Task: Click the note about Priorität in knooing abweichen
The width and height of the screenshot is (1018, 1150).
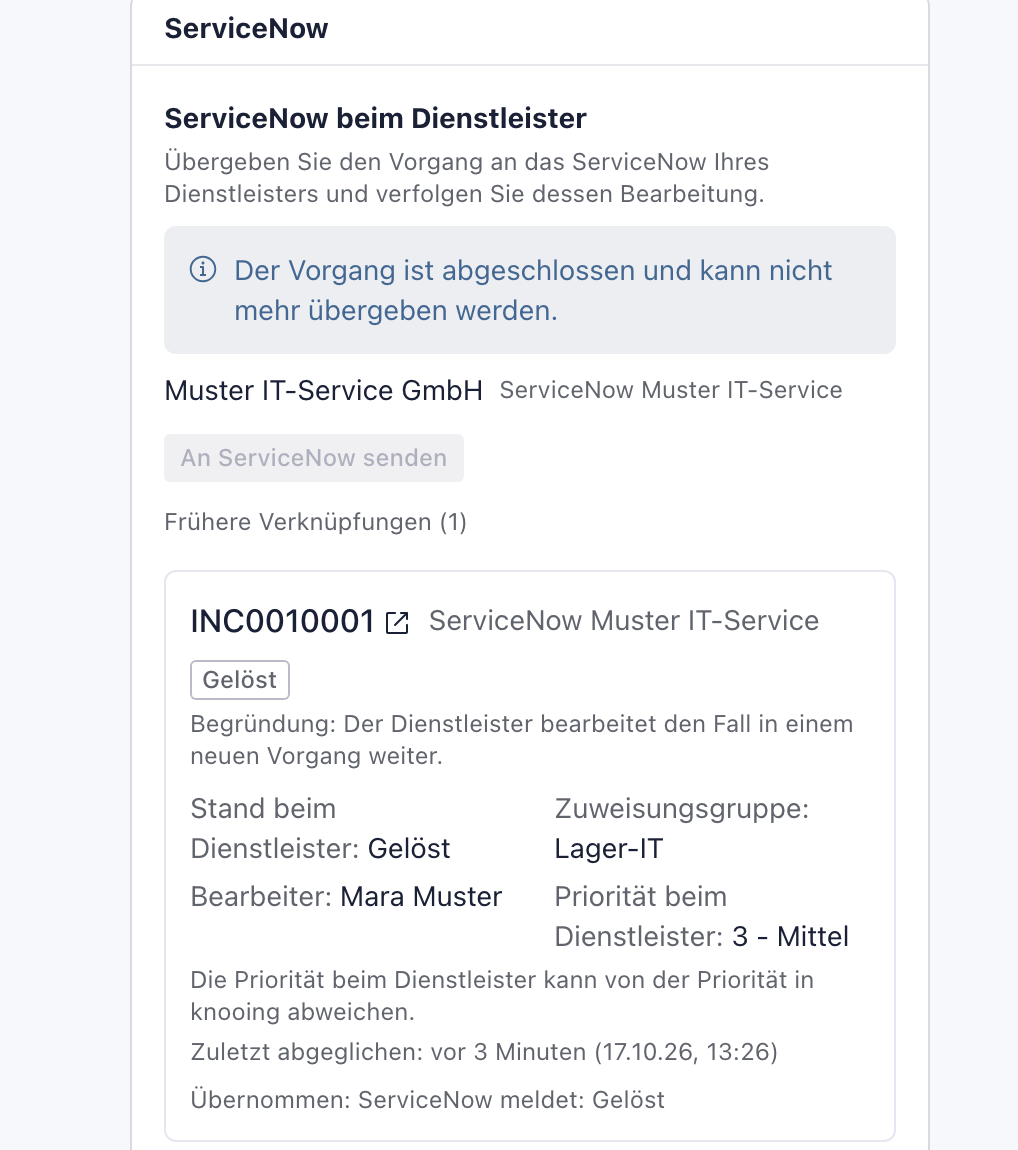Action: [x=502, y=995]
